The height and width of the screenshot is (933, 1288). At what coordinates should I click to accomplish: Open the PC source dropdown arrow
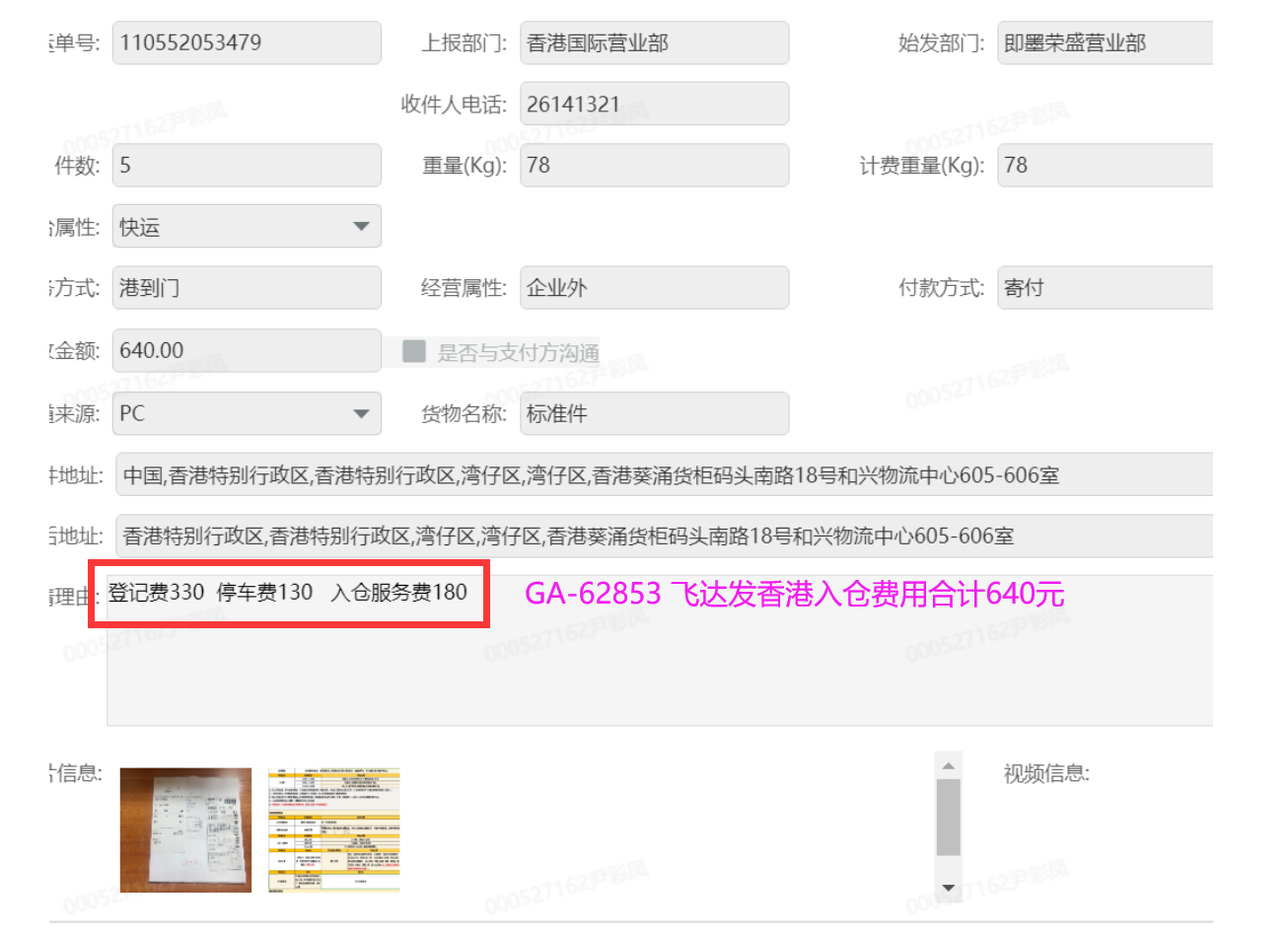coord(361,413)
